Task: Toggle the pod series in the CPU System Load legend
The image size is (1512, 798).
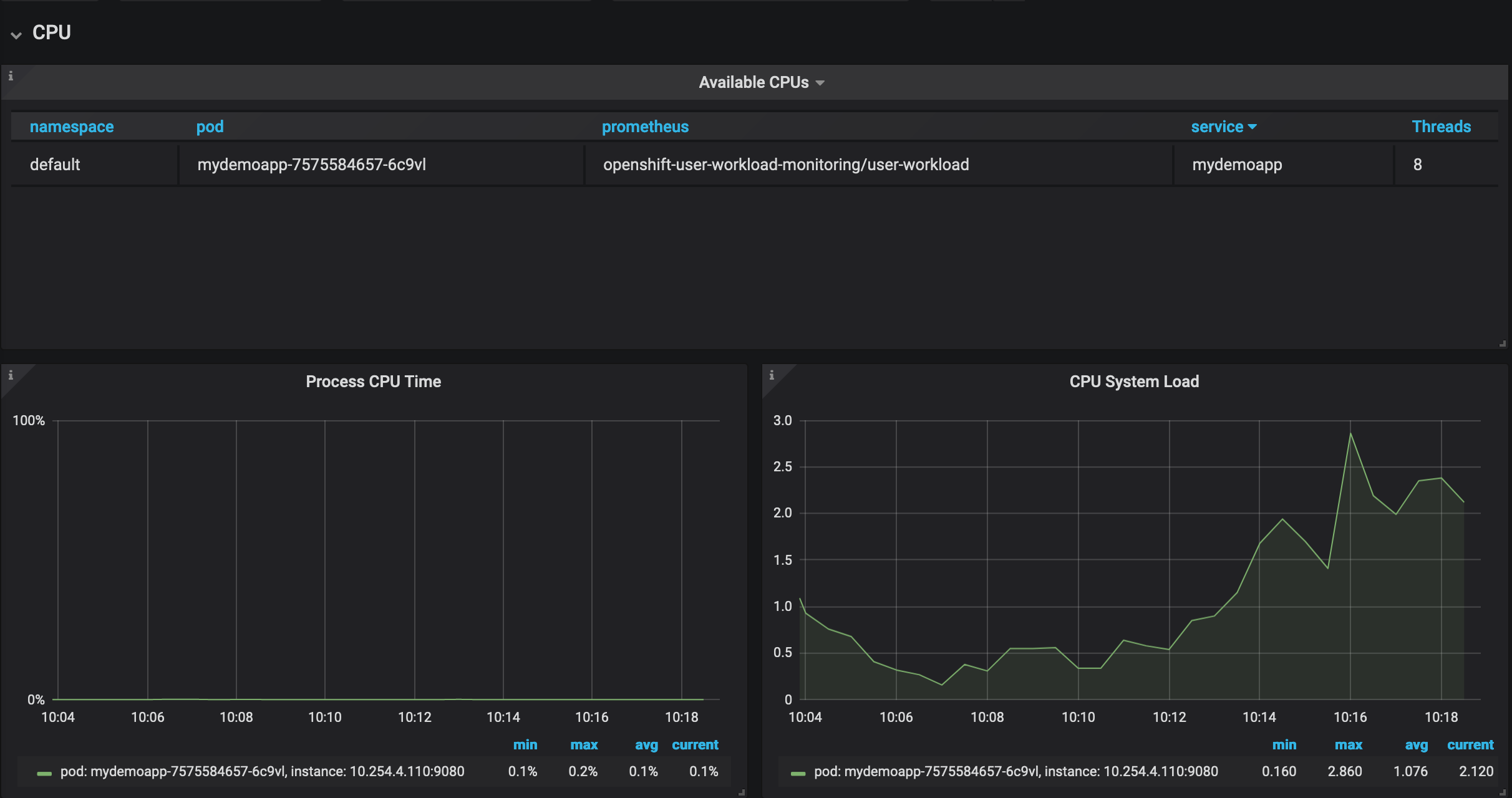Action: [1015, 771]
